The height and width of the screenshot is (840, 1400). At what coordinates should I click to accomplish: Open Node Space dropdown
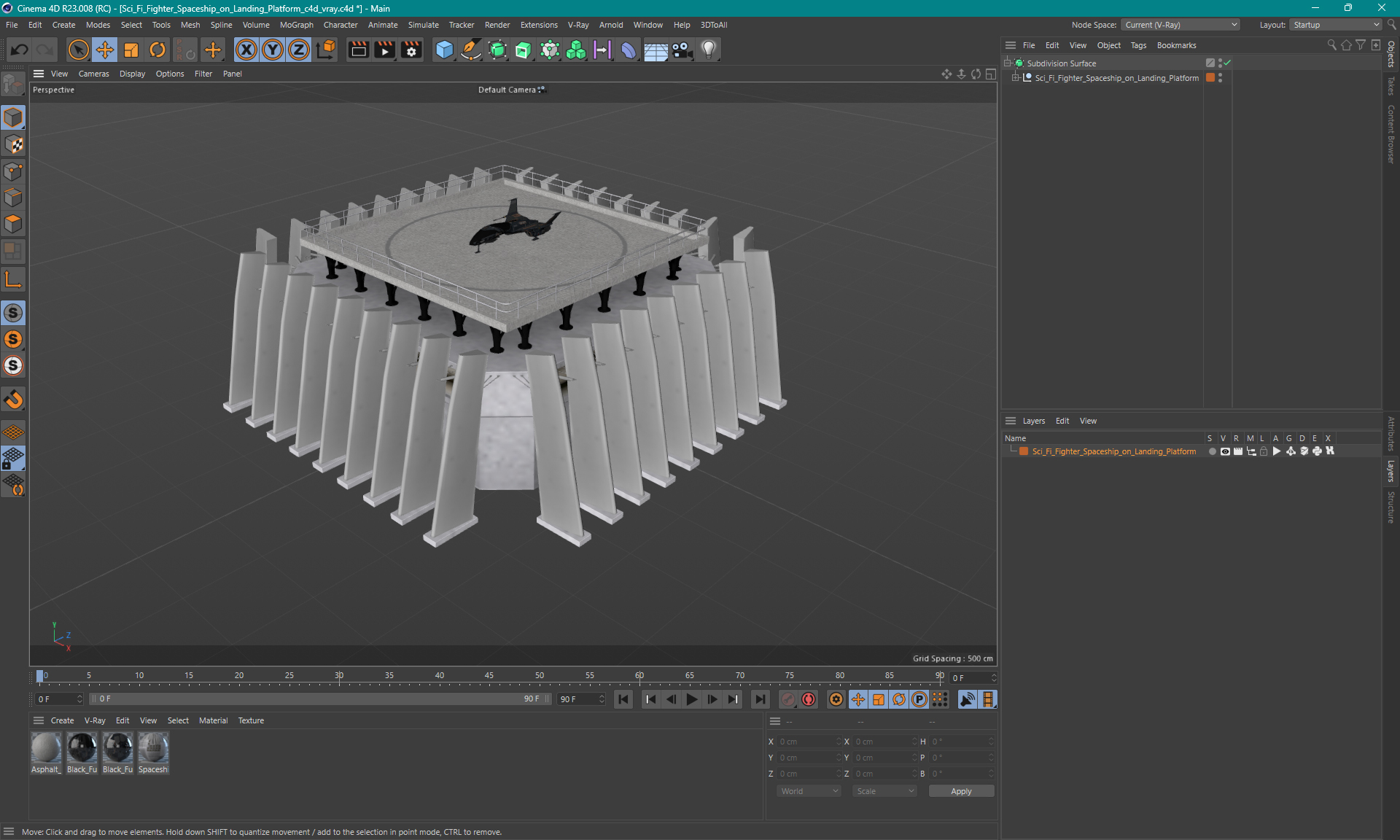1180,25
